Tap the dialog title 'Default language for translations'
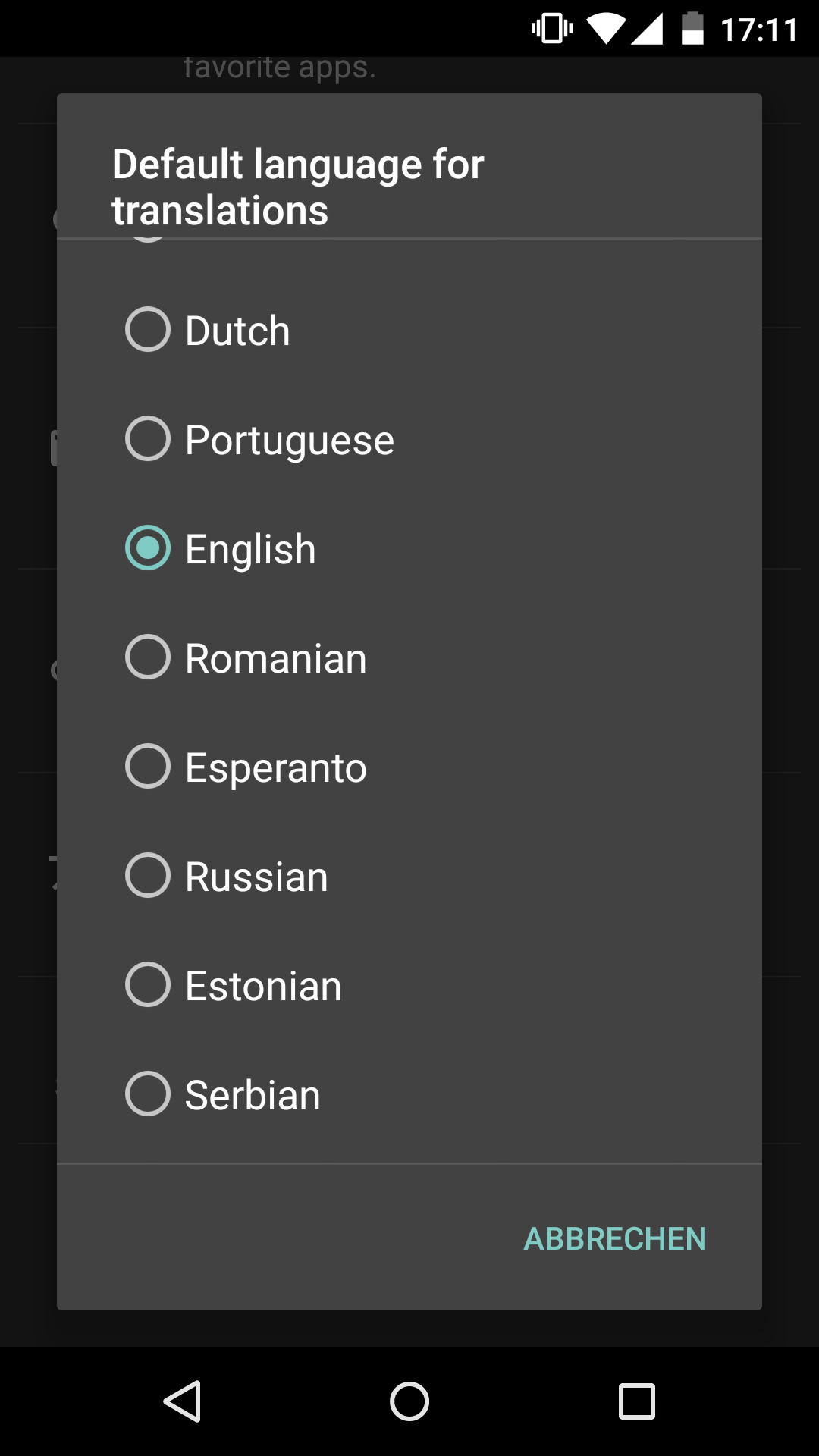This screenshot has height=1456, width=819. 298,187
